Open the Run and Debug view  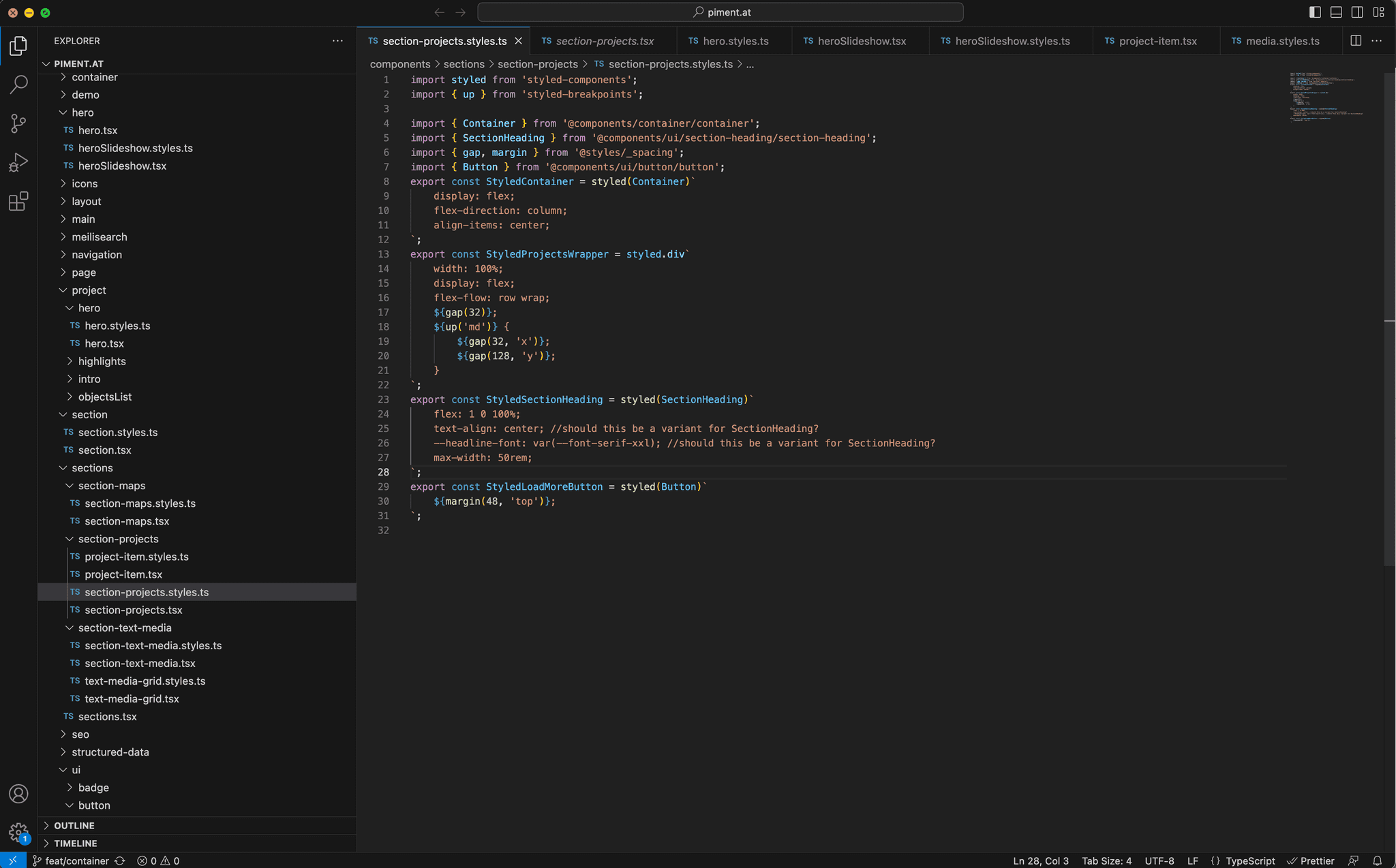tap(18, 162)
